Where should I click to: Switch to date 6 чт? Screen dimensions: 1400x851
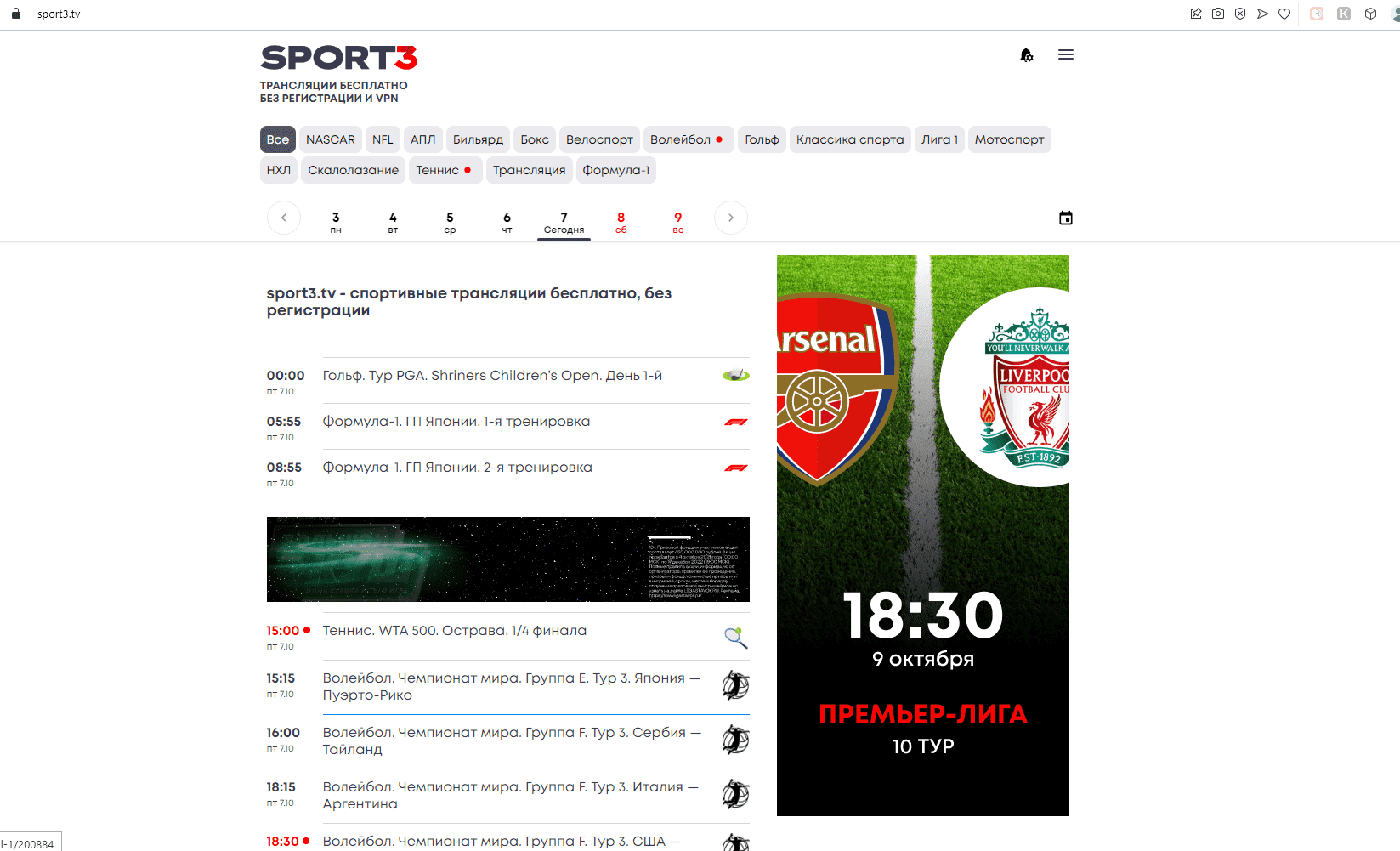point(507,222)
